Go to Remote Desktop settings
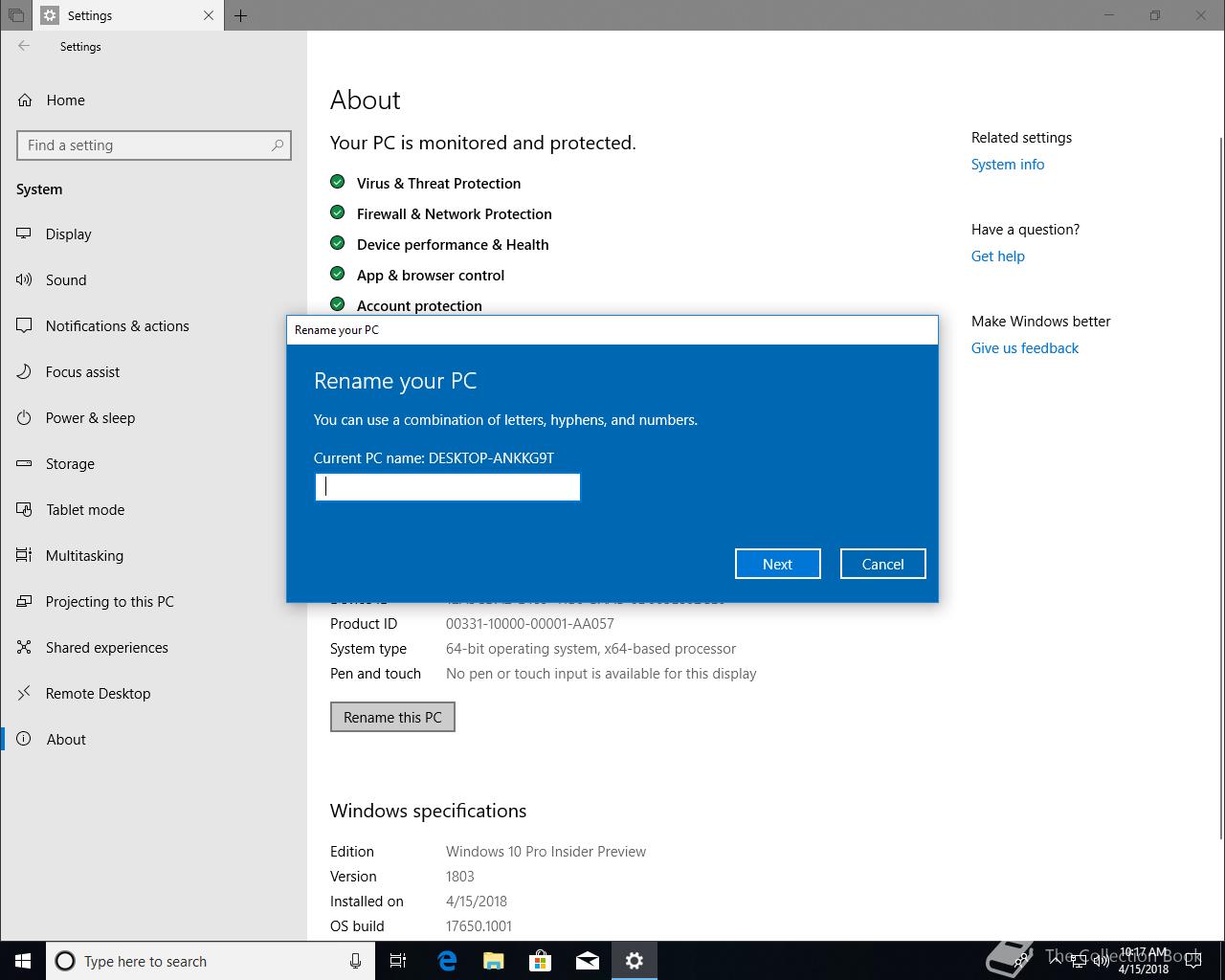Image resolution: width=1225 pixels, height=980 pixels. pyautogui.click(x=98, y=694)
